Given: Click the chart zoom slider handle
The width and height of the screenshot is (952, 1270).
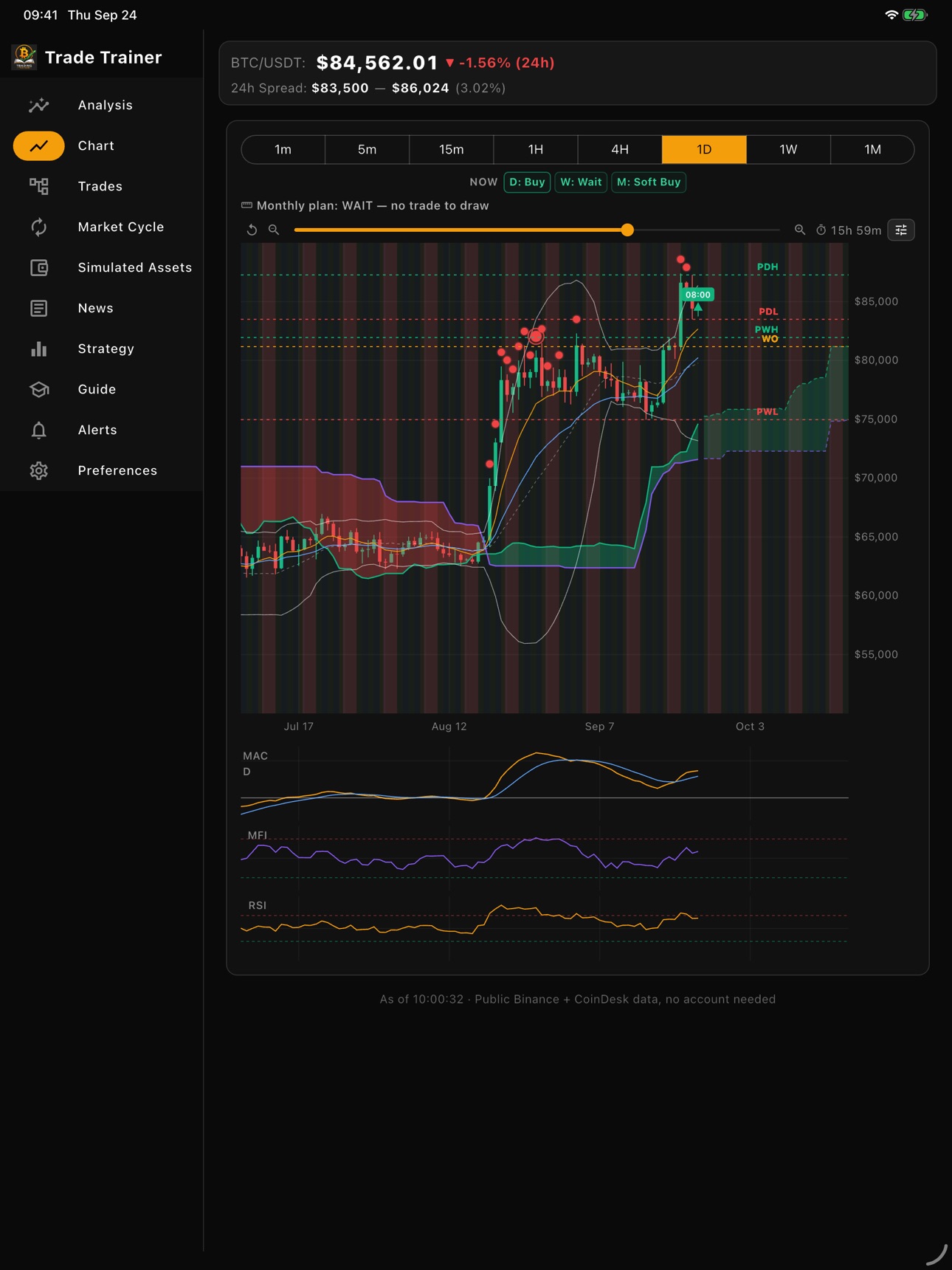Looking at the screenshot, I should tap(627, 230).
